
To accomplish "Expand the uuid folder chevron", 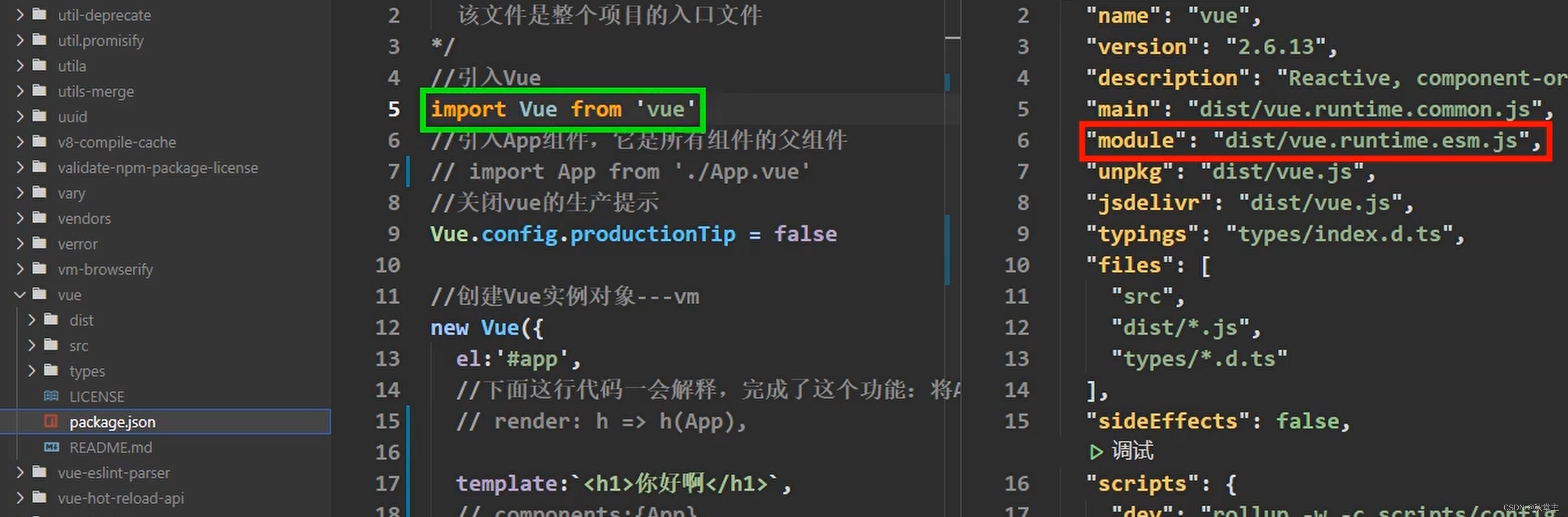I will (x=20, y=116).
